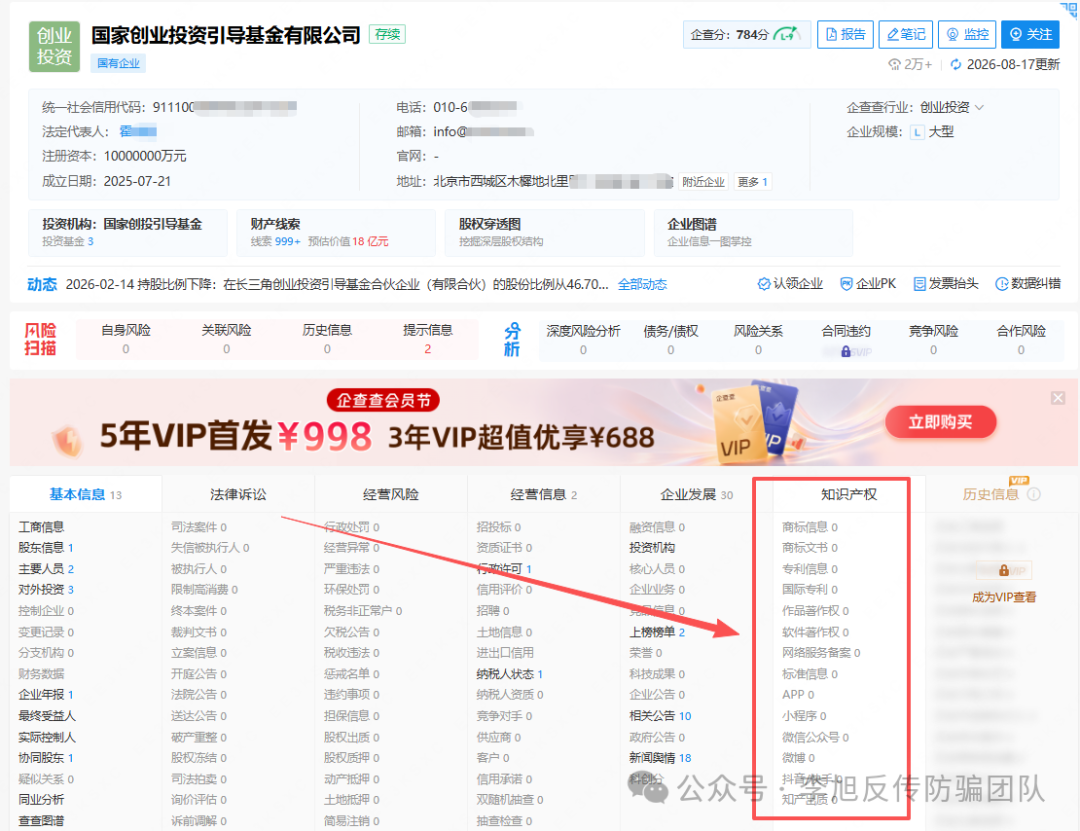
Task: Click the 企业PK icon link
Action: (x=868, y=284)
